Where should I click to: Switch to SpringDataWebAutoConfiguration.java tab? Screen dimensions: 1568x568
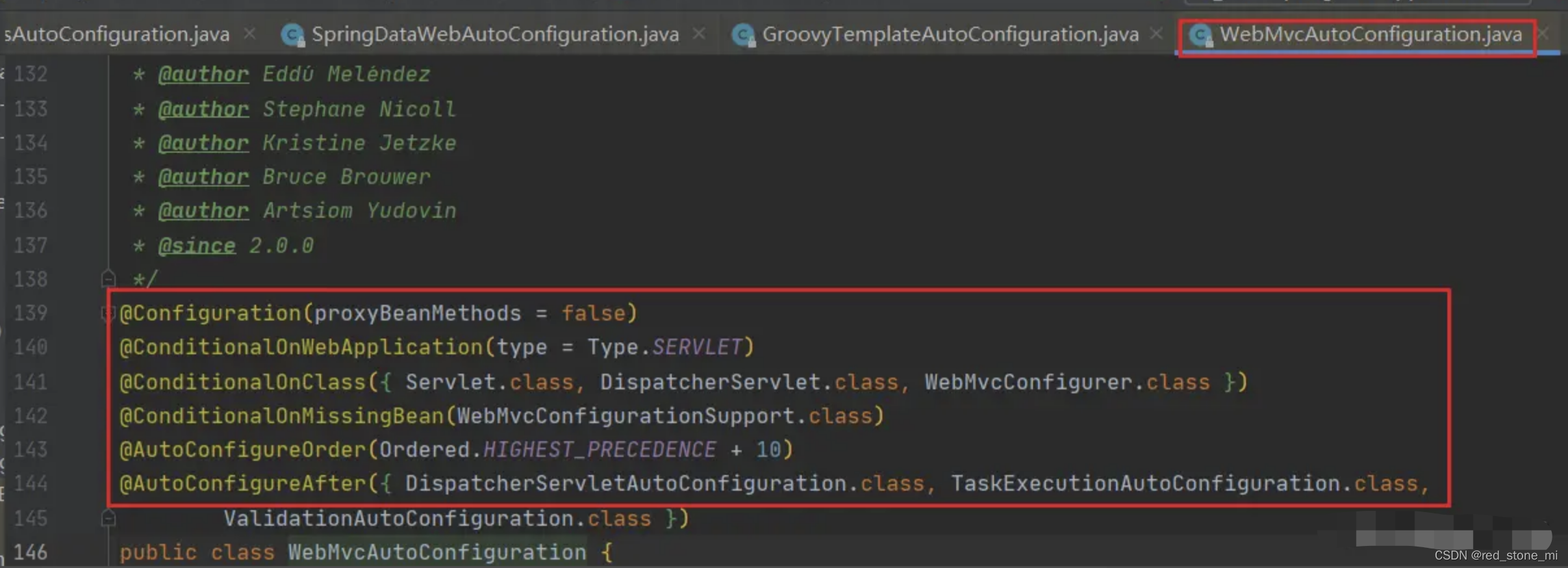click(x=495, y=34)
